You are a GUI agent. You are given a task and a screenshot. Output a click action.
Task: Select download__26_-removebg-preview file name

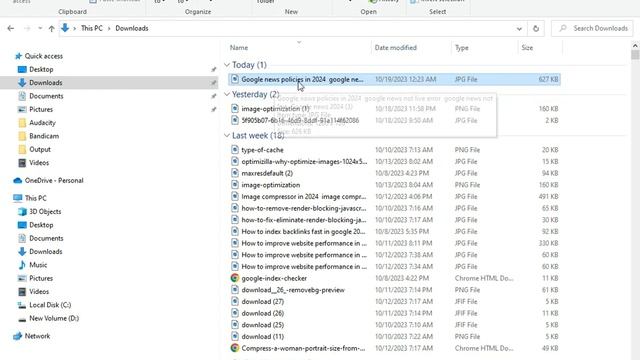click(293, 290)
